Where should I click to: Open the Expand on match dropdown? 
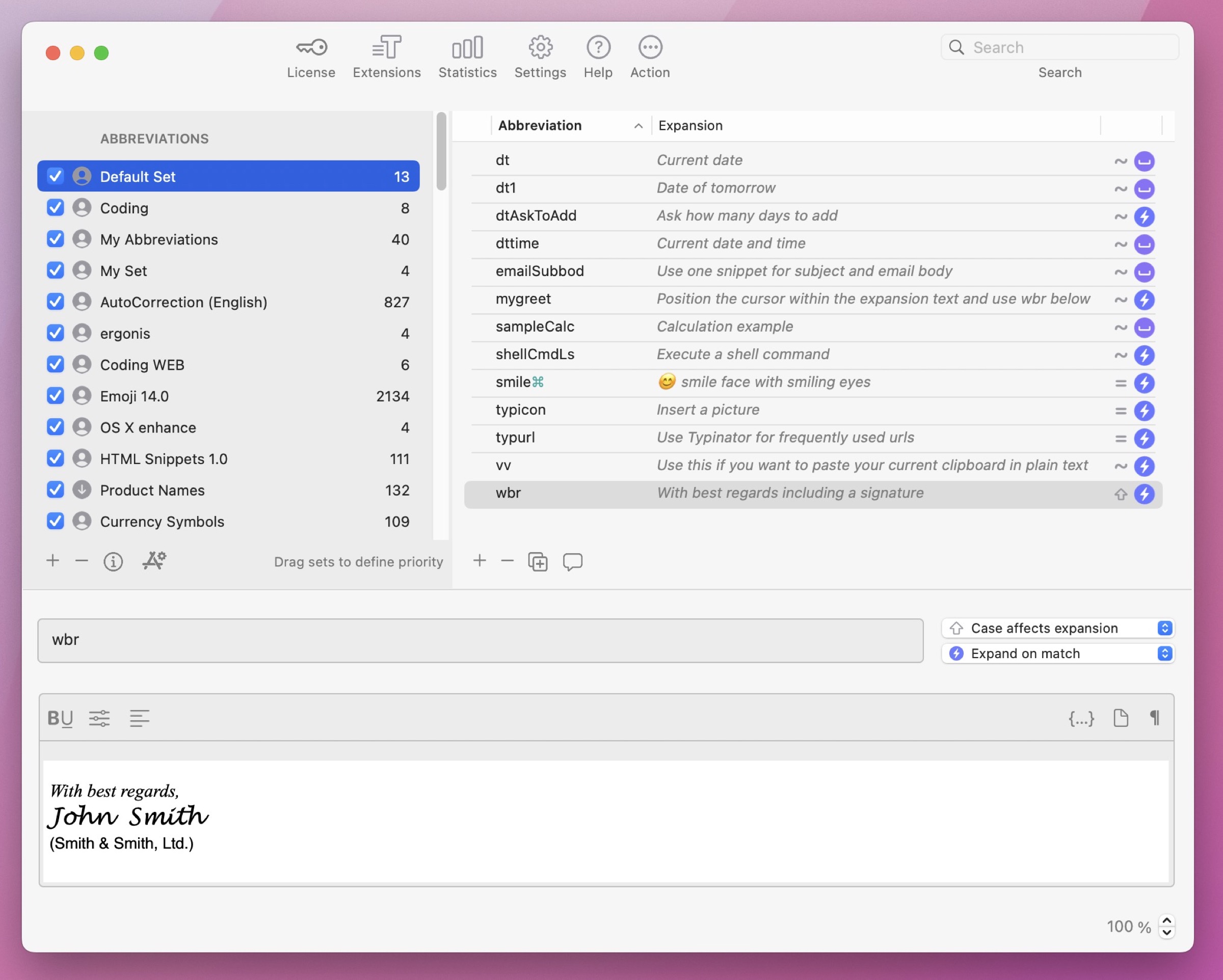pyautogui.click(x=1166, y=654)
